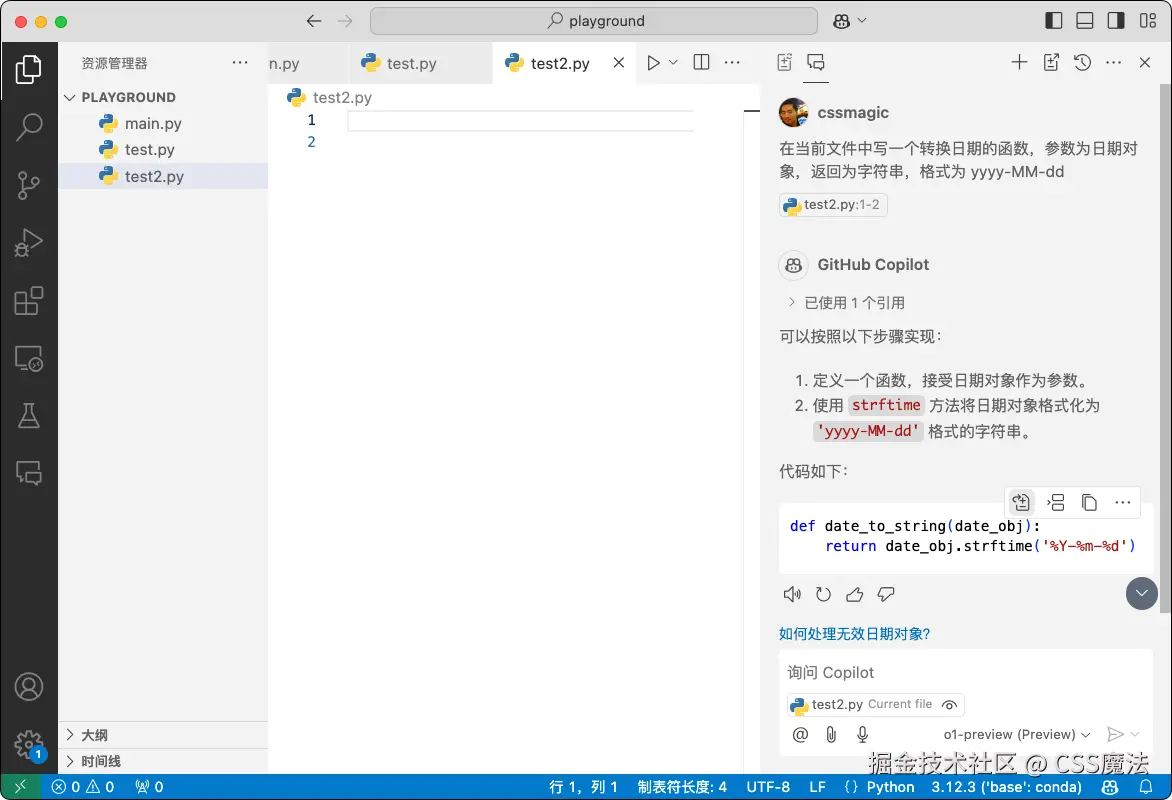Open the GitHub Copilot Chat sidebar icon

tap(30, 471)
